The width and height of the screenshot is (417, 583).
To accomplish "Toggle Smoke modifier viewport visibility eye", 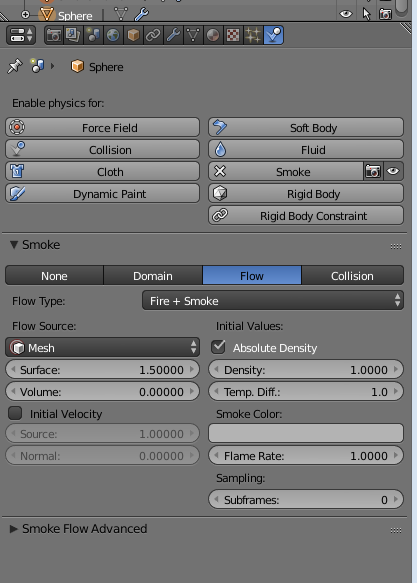I will point(393,171).
